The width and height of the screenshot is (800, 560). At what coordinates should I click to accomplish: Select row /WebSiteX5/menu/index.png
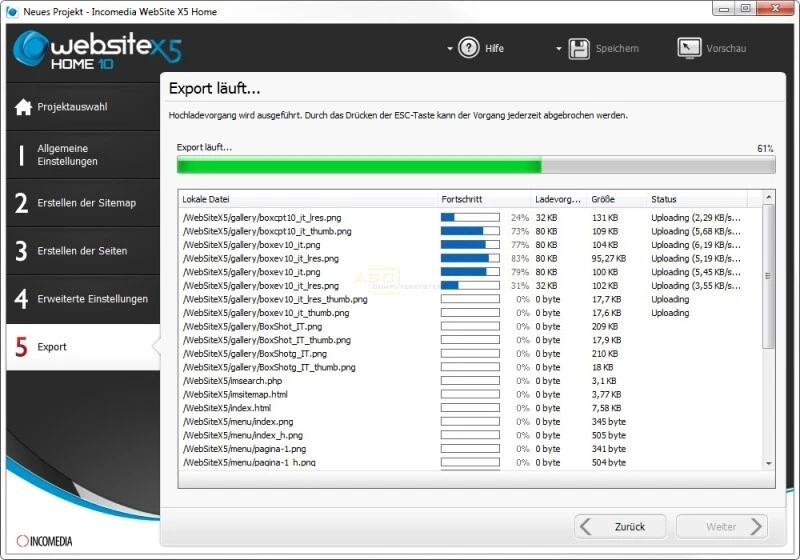point(470,422)
